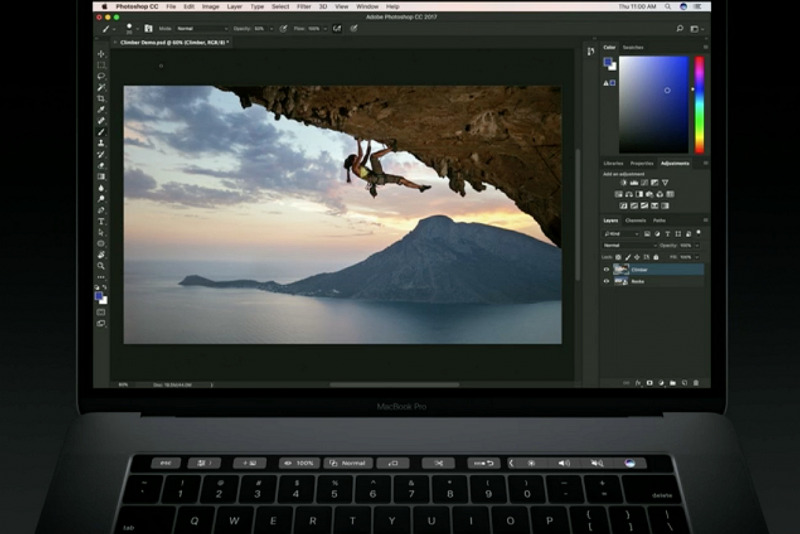Toggle visibility of the Rocks layer
The width and height of the screenshot is (800, 534).
click(606, 281)
